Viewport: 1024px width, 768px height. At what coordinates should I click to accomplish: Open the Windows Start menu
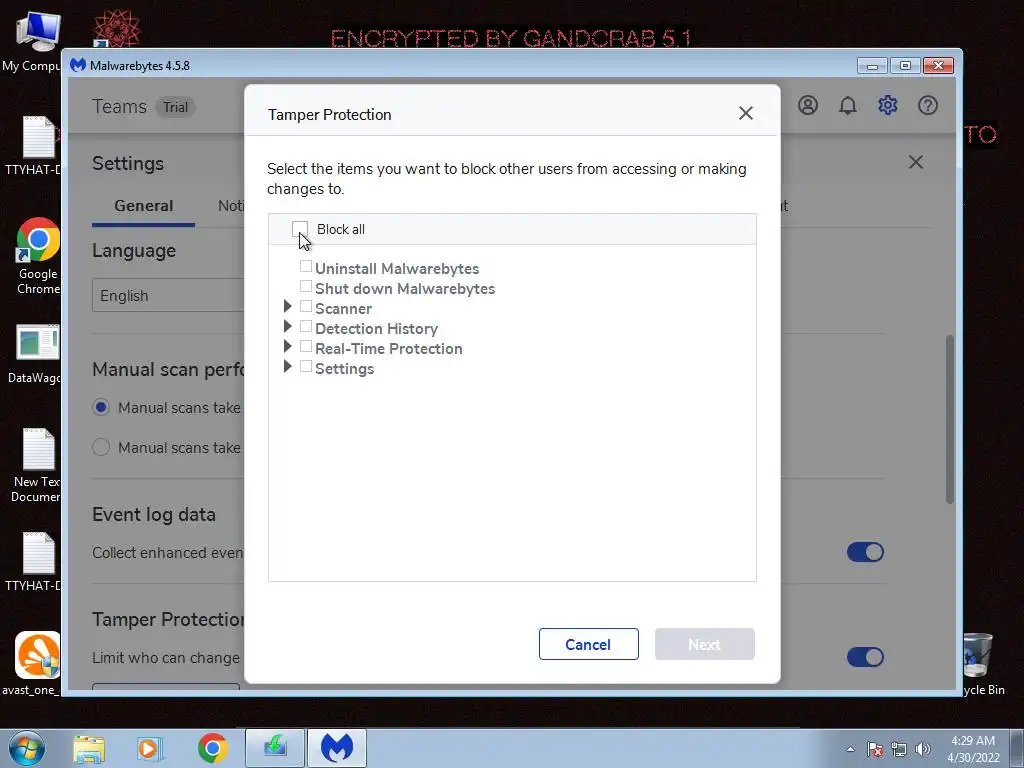(27, 748)
